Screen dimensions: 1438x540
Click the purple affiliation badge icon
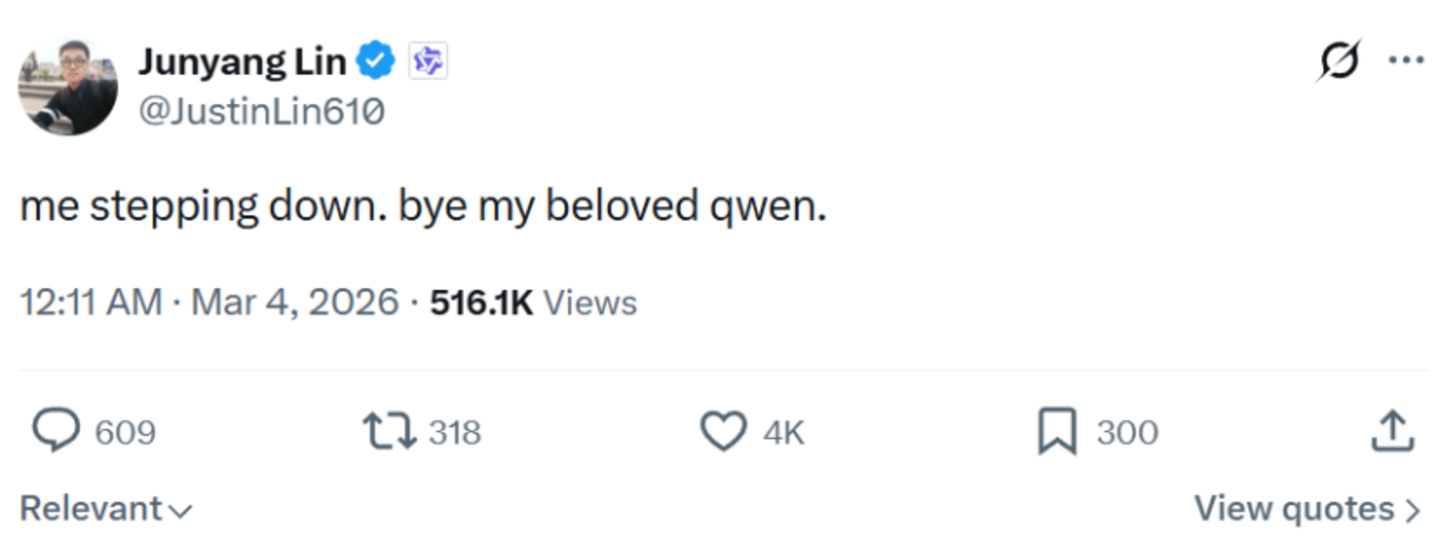429,62
